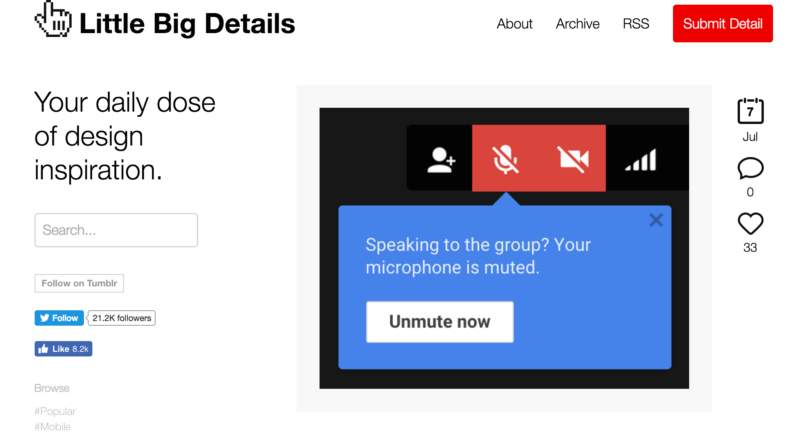Viewport: 800px width, 435px height.
Task: Click into the Search field
Action: coord(116,230)
